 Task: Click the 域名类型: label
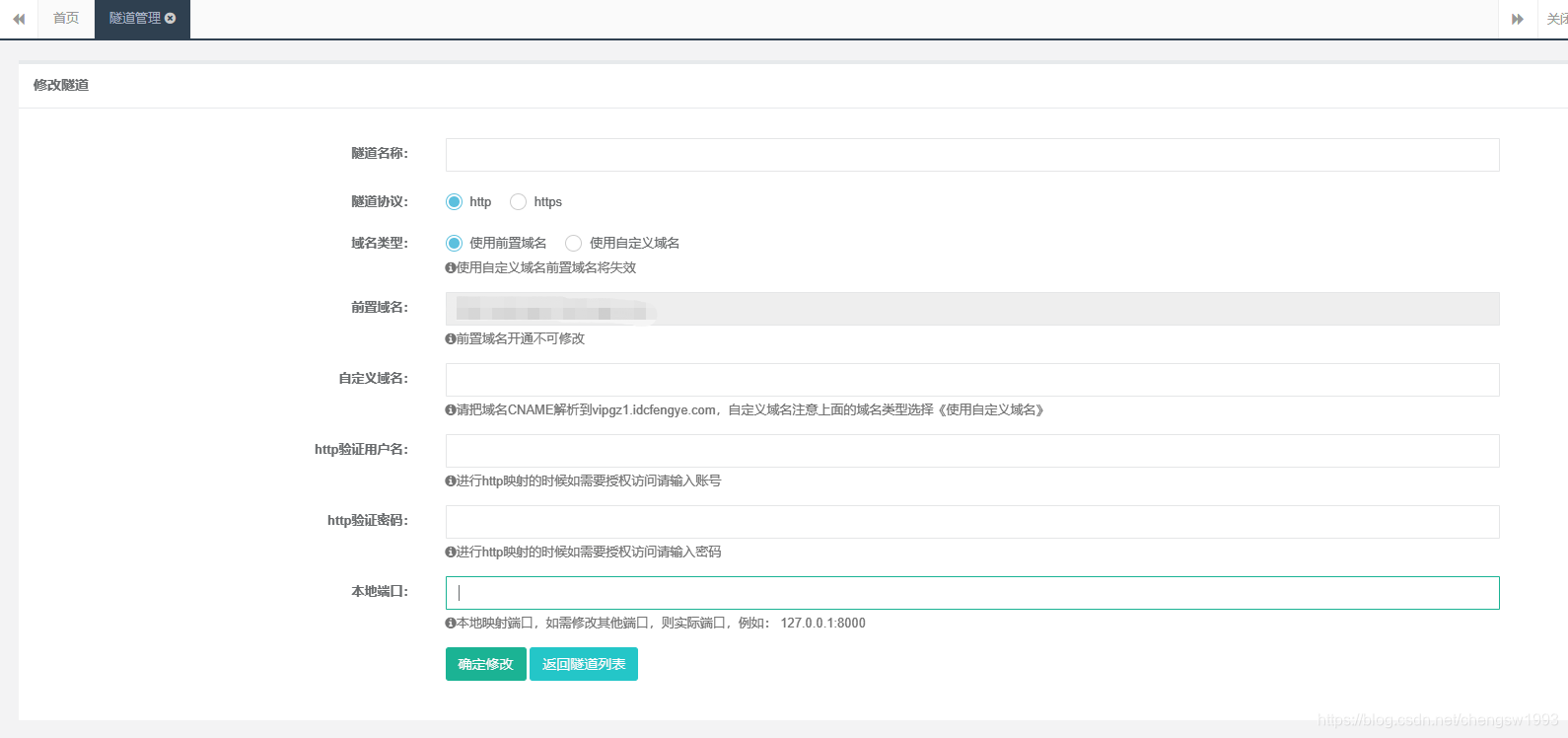pyautogui.click(x=380, y=243)
